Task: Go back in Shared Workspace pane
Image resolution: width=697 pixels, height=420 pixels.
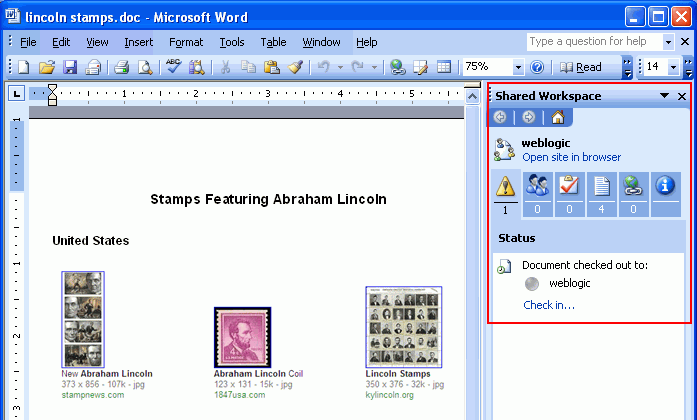Action: (x=501, y=117)
